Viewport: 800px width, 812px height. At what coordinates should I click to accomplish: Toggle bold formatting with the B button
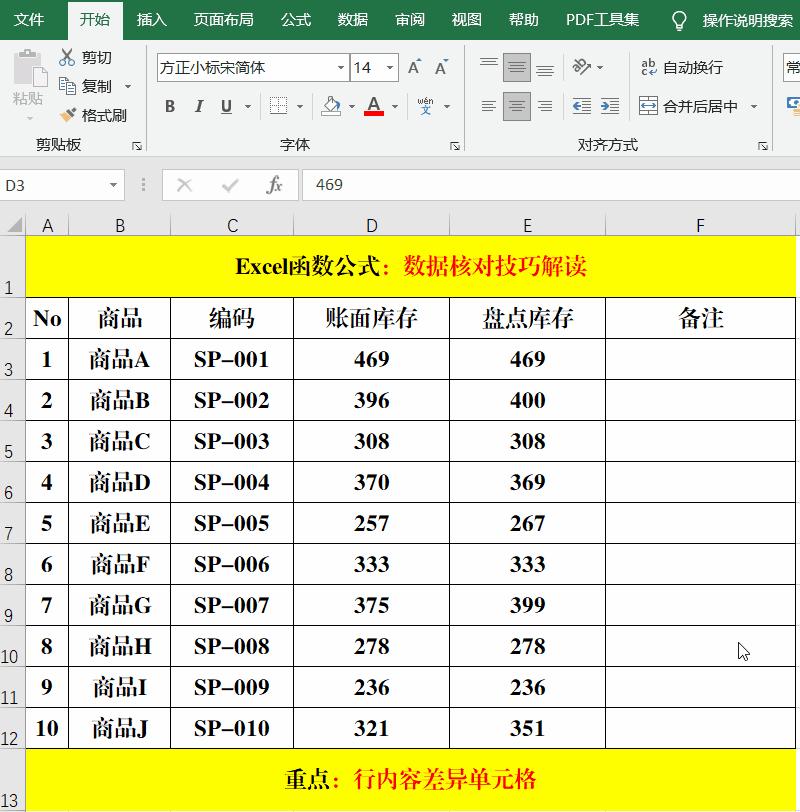coord(169,104)
